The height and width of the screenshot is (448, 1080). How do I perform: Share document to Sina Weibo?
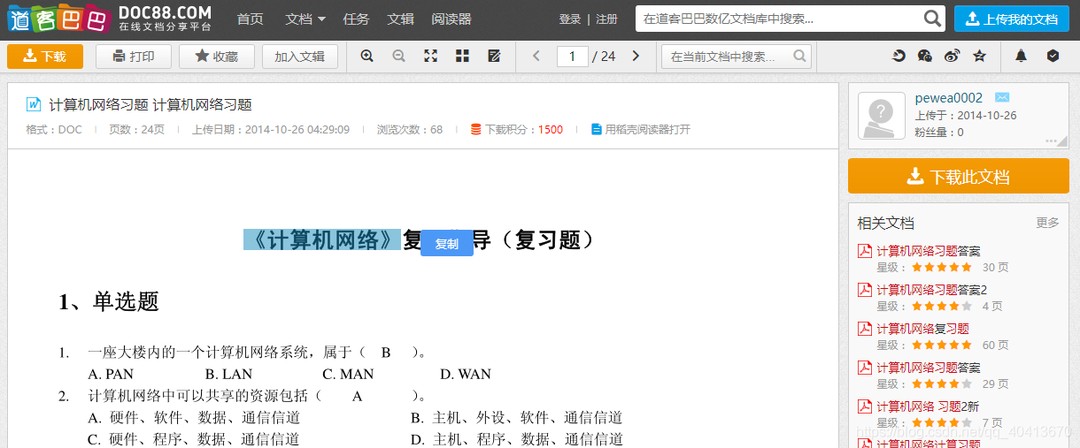coord(951,56)
